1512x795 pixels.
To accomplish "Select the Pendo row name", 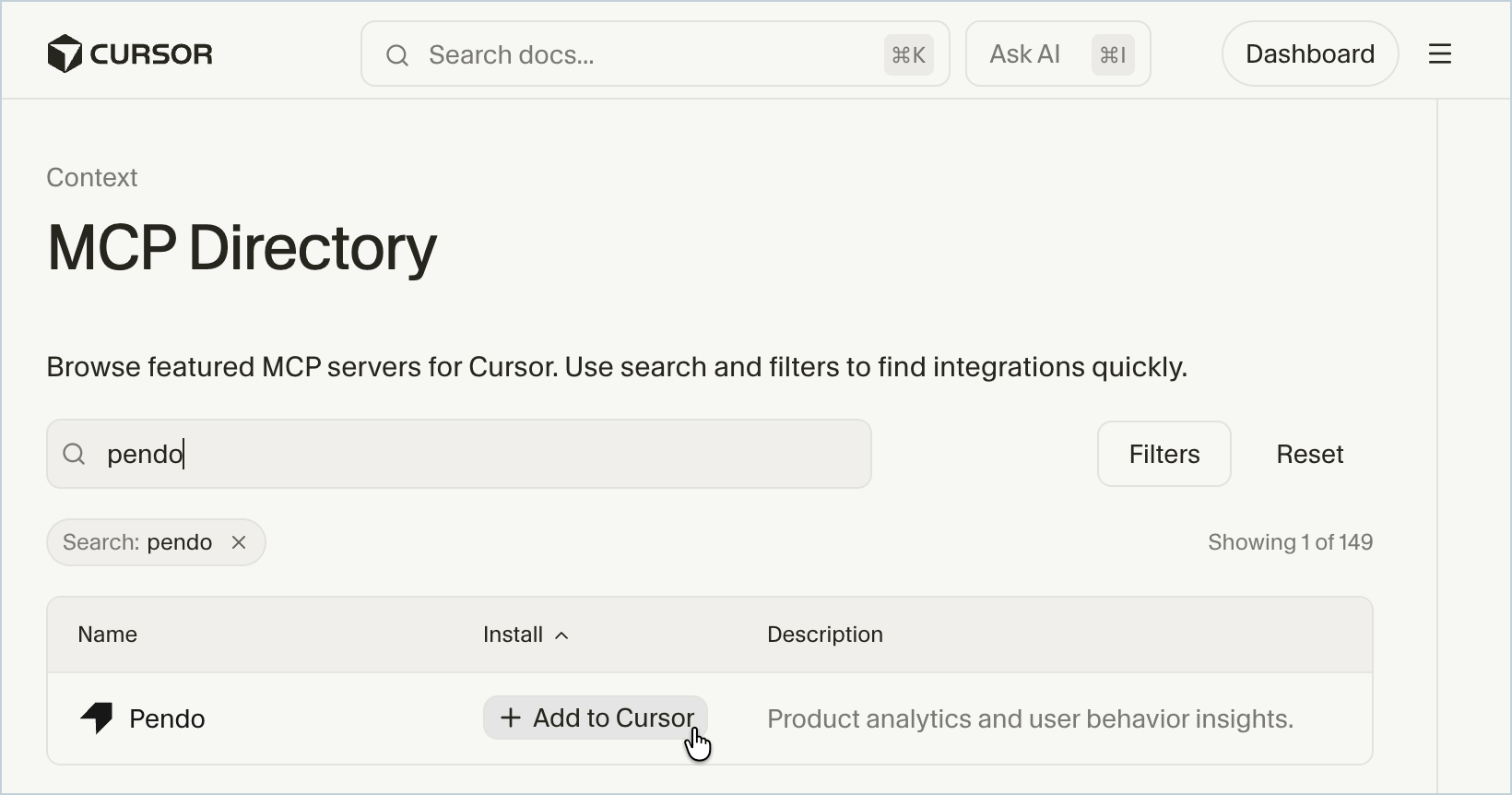I will 167,718.
